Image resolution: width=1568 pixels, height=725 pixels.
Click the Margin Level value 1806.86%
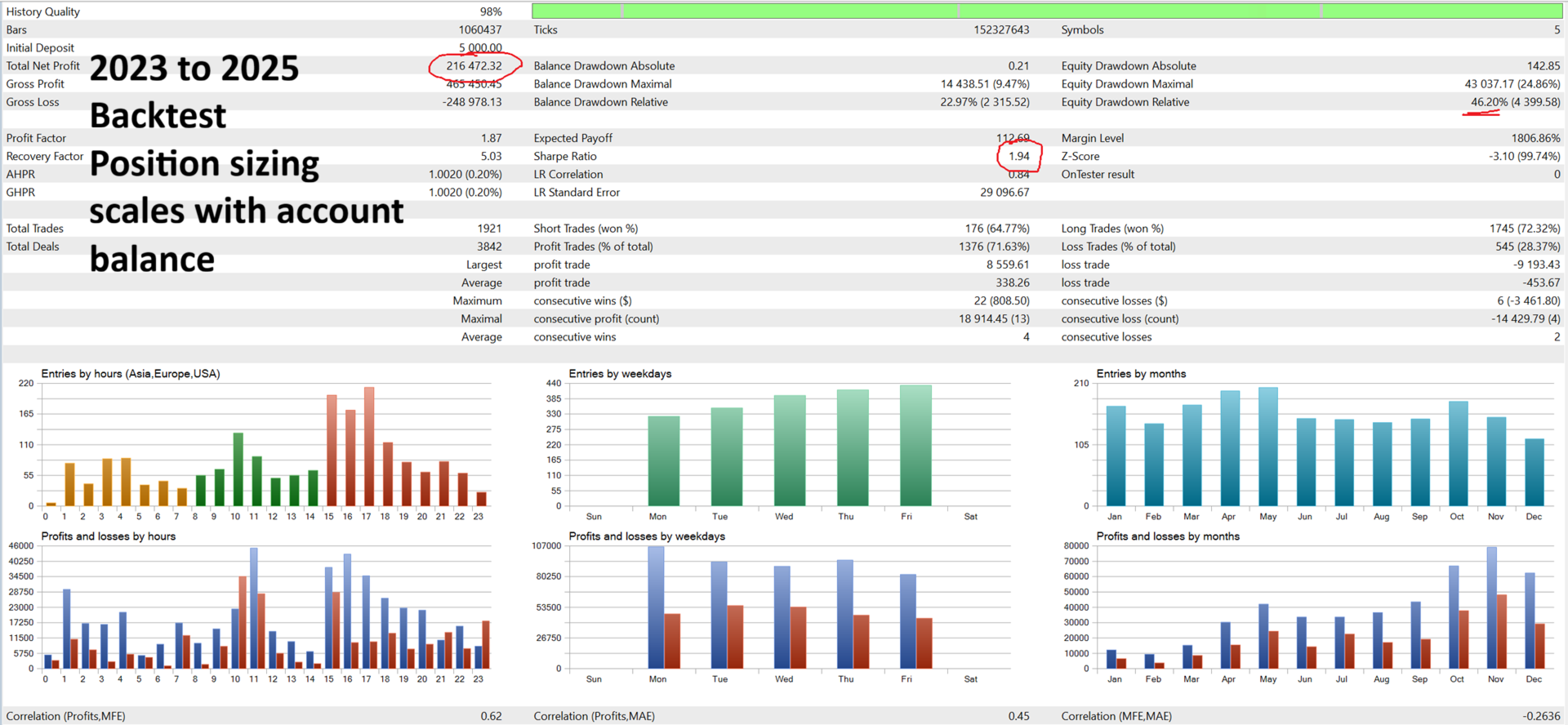tap(1535, 138)
